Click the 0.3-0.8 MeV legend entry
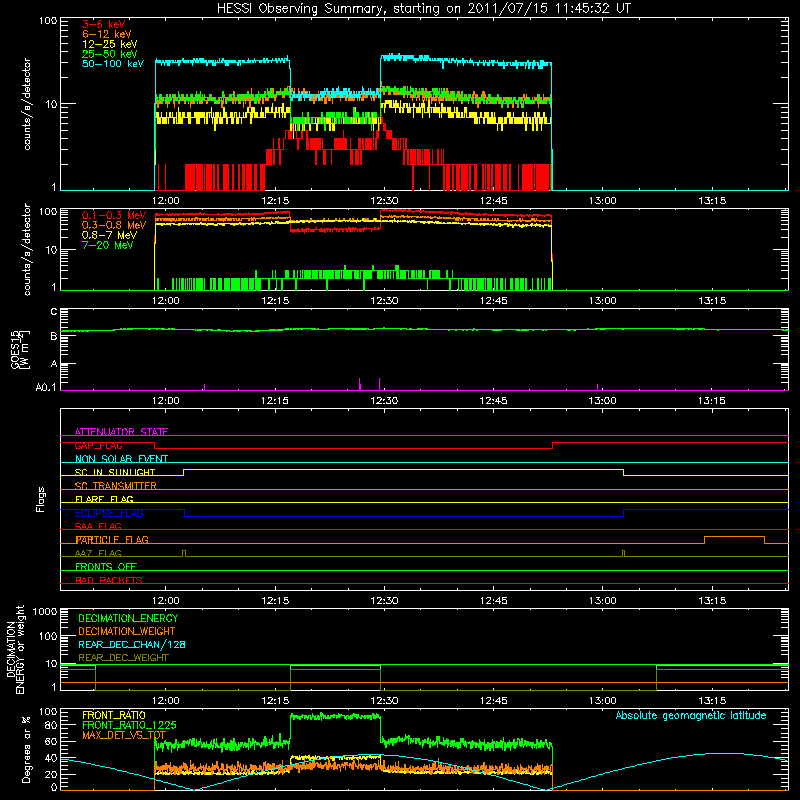 [114, 225]
